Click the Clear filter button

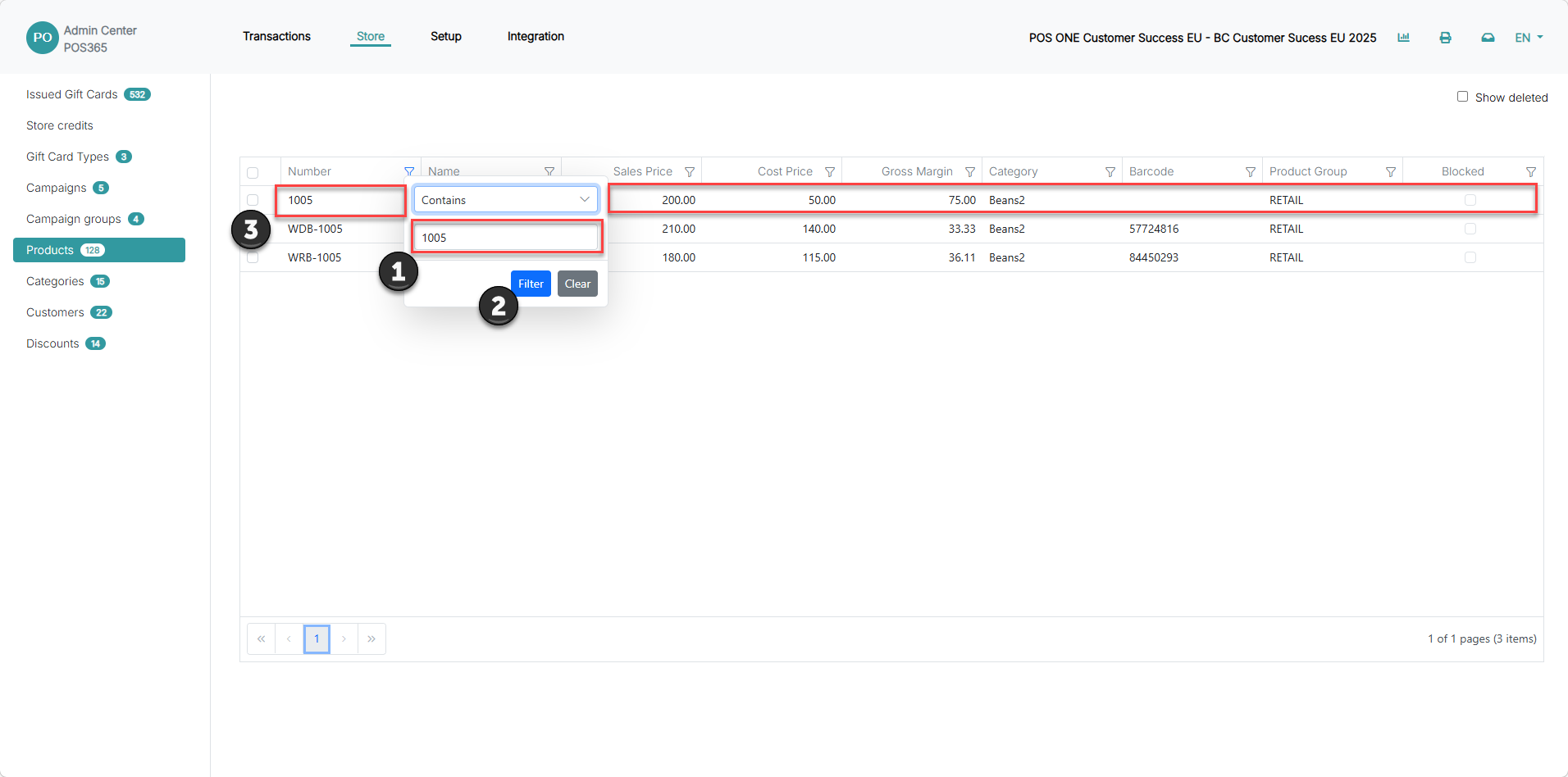coord(577,284)
